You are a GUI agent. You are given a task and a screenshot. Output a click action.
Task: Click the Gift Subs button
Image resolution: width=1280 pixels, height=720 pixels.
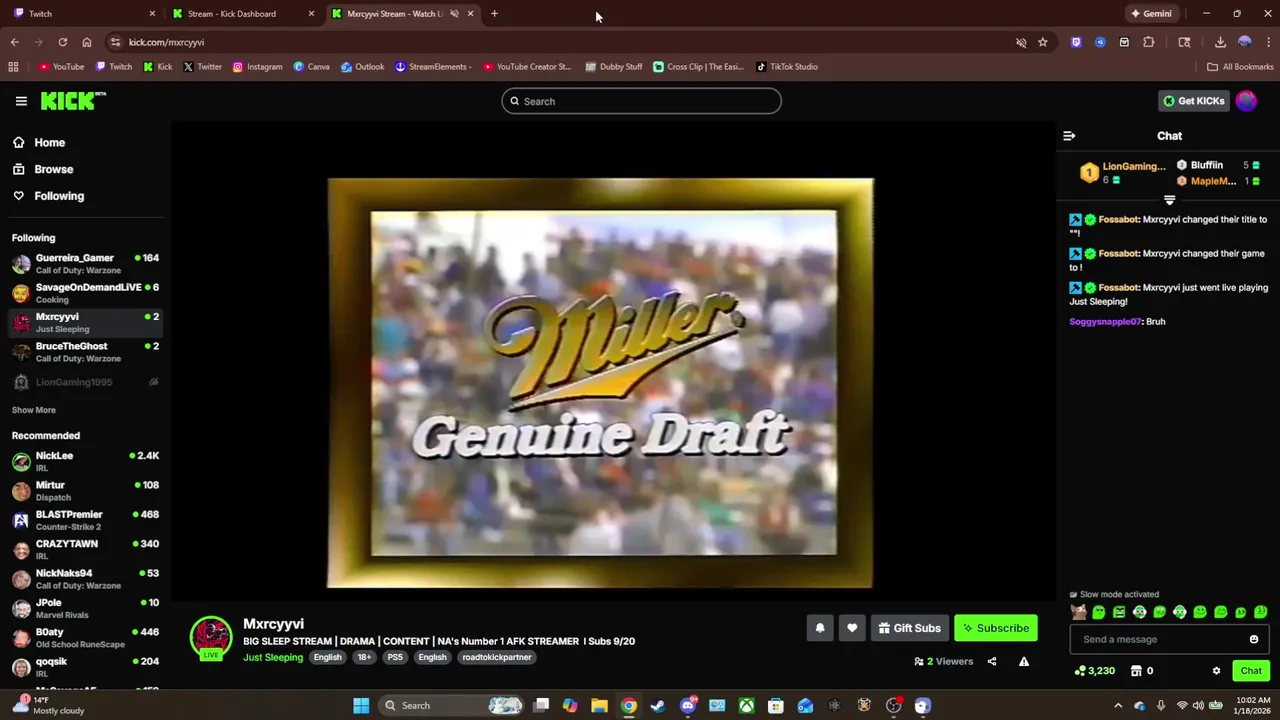[x=909, y=628]
